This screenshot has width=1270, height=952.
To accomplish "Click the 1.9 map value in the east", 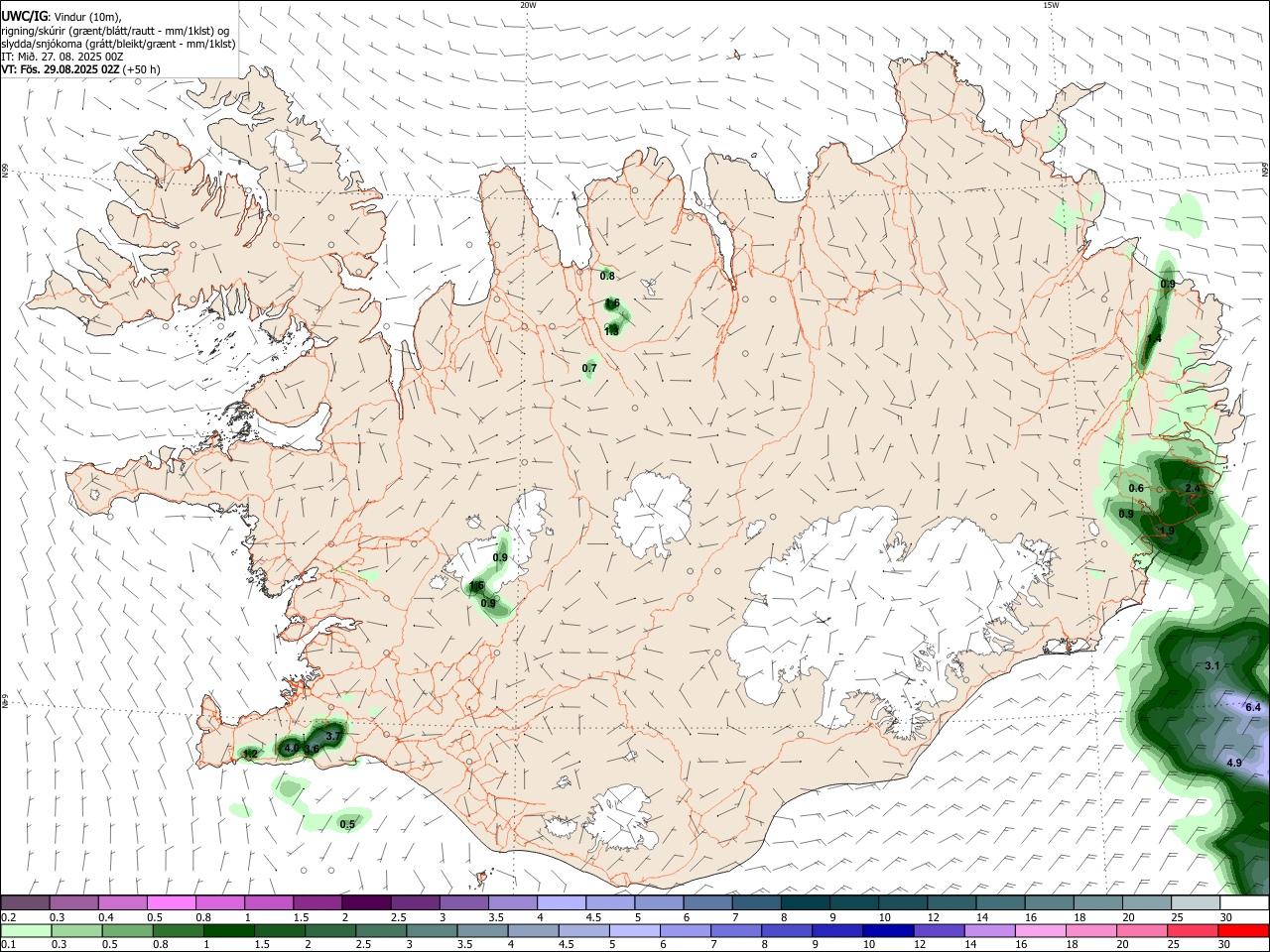I will [1167, 532].
